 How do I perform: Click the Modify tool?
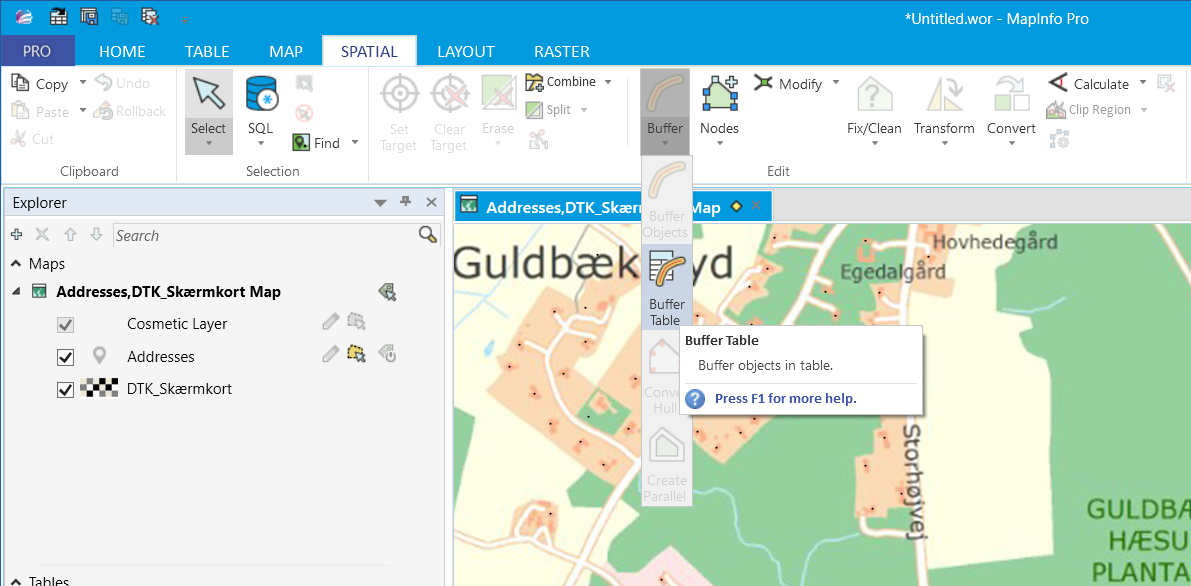[788, 84]
